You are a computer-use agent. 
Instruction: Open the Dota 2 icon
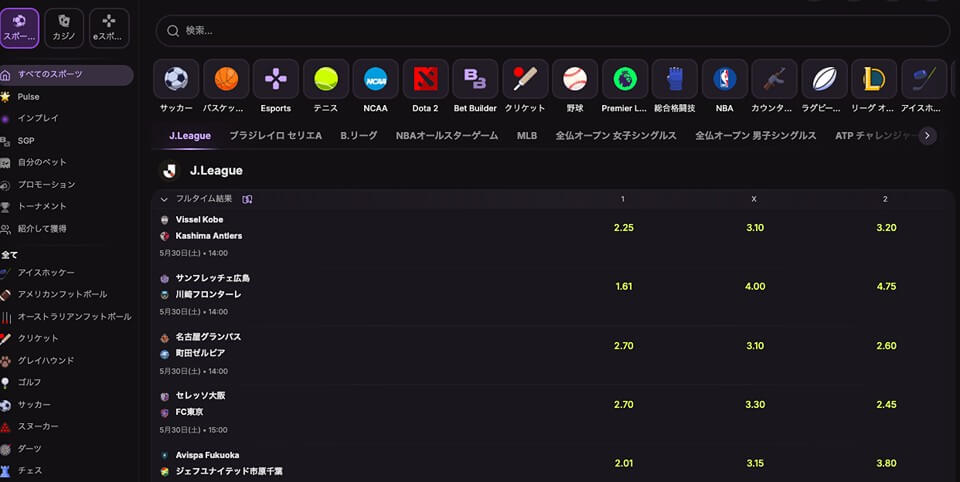426,79
